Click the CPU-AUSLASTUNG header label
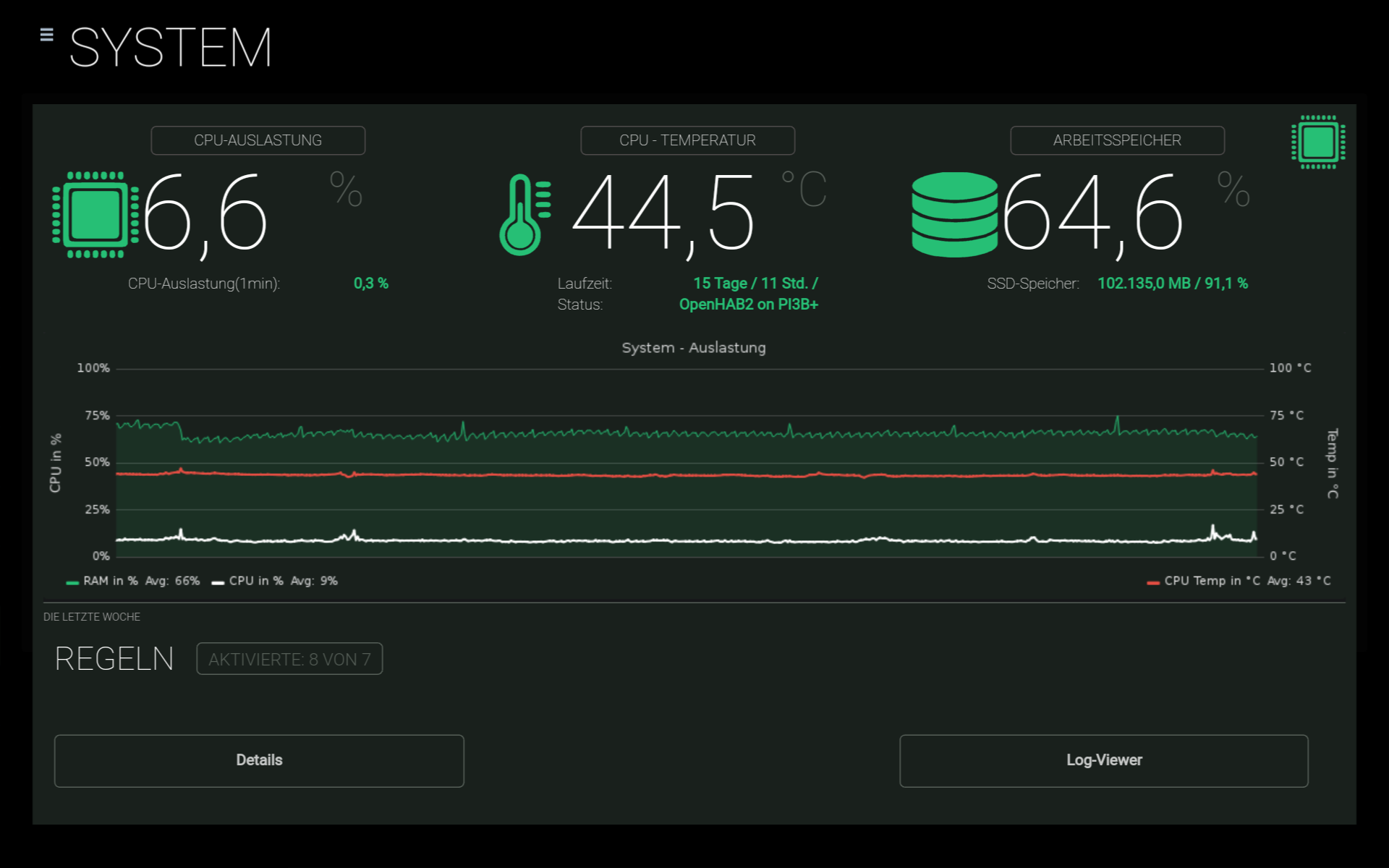This screenshot has width=1389, height=868. coord(258,140)
